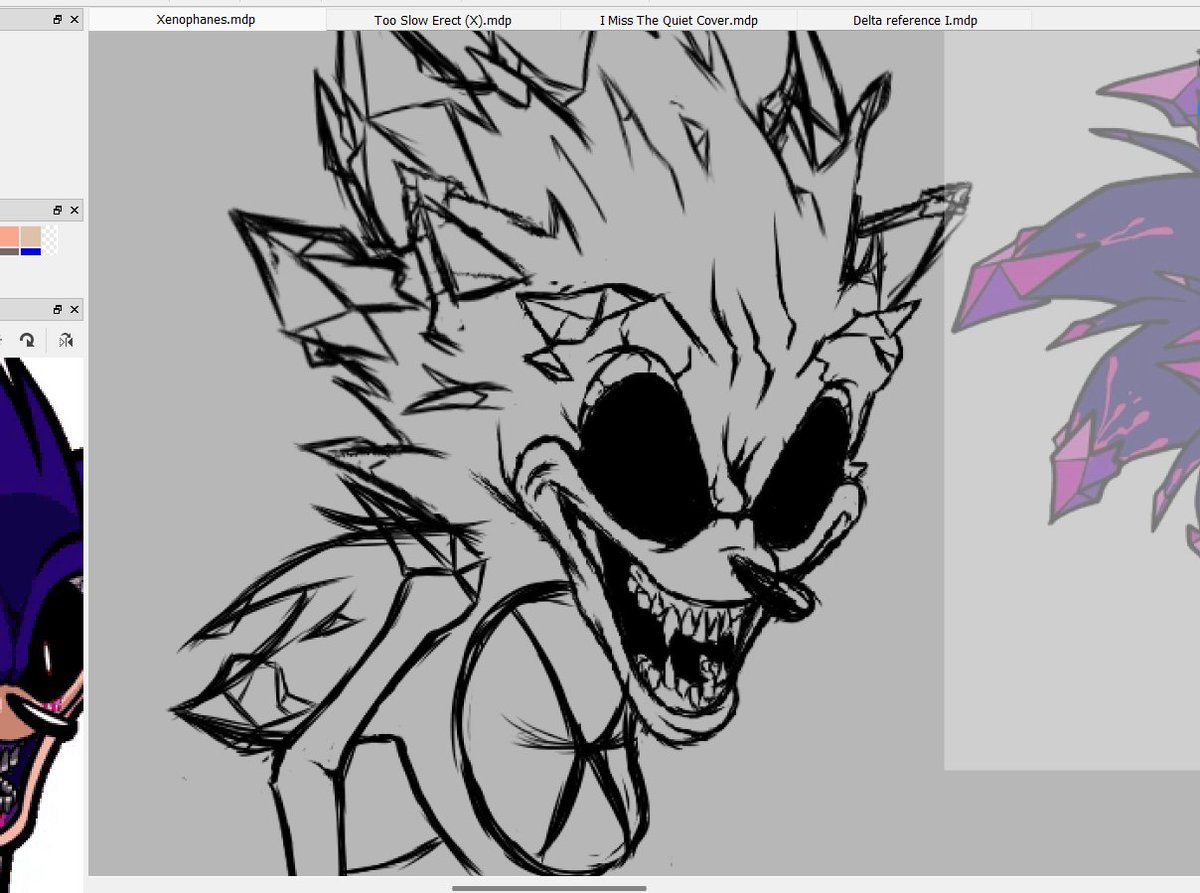Select the I Miss The Quiet Cover.mdp tab

click(679, 20)
